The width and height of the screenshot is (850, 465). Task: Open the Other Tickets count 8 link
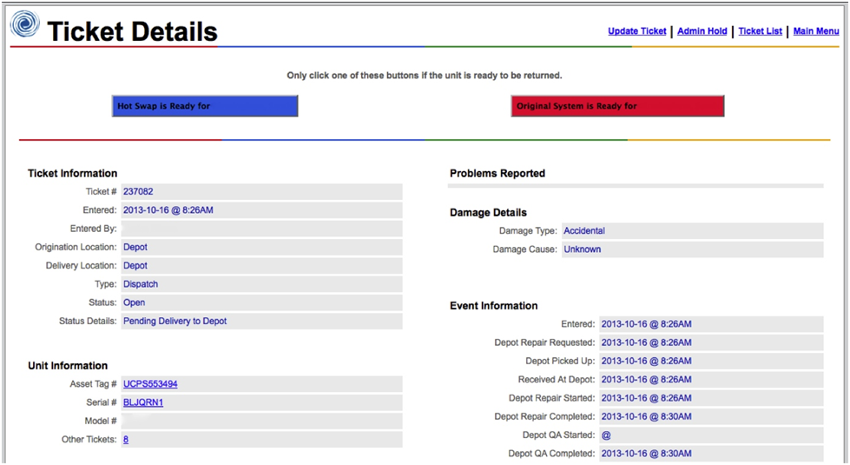point(126,439)
